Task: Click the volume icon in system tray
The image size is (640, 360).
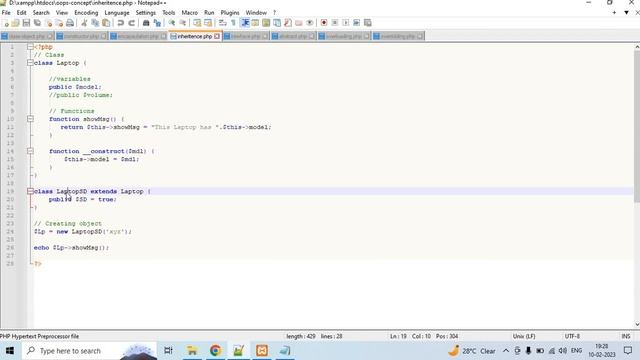Action: pyautogui.click(x=563, y=351)
